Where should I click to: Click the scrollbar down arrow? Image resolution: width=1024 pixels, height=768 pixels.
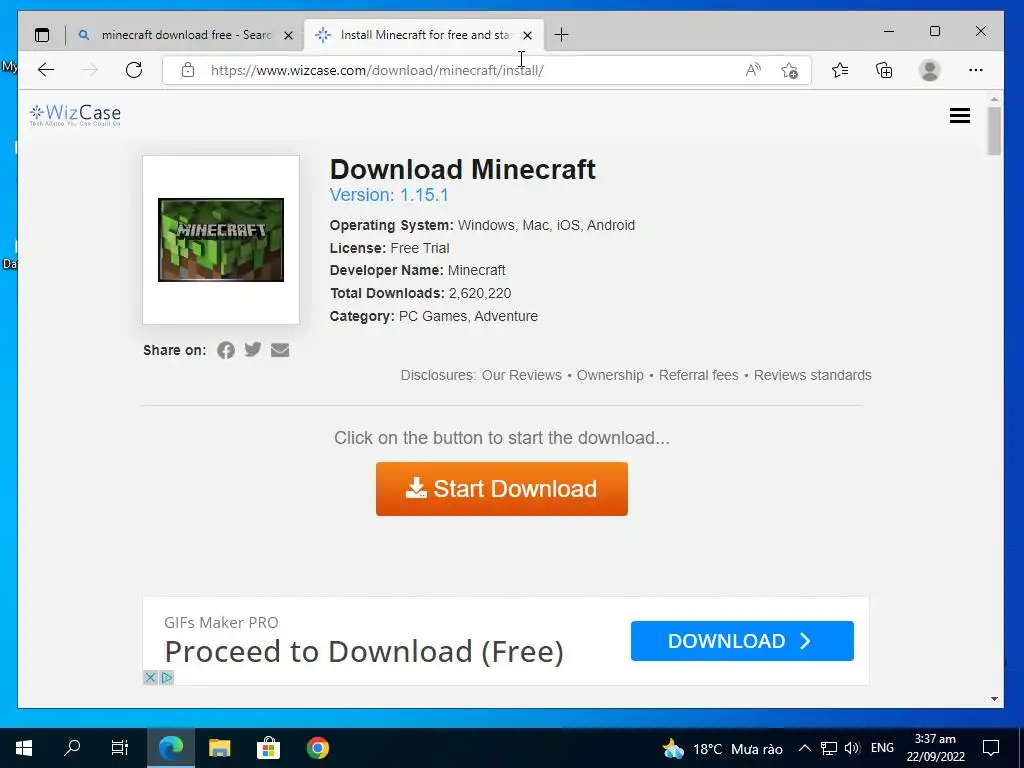(994, 699)
